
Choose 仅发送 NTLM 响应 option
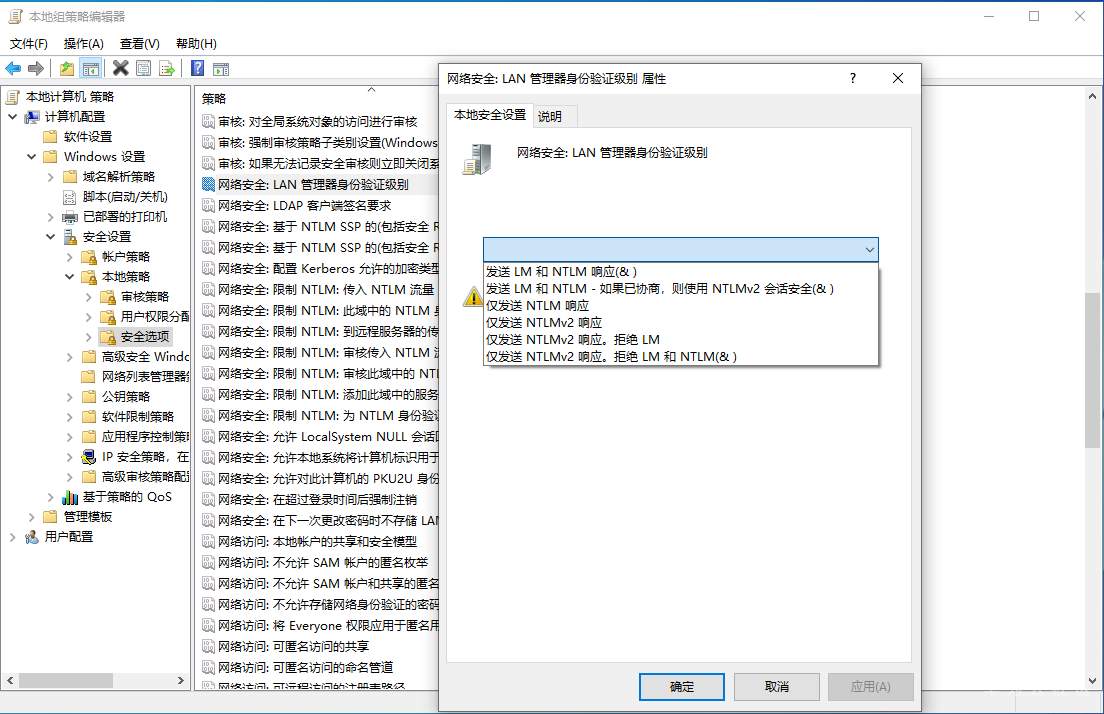pos(681,306)
